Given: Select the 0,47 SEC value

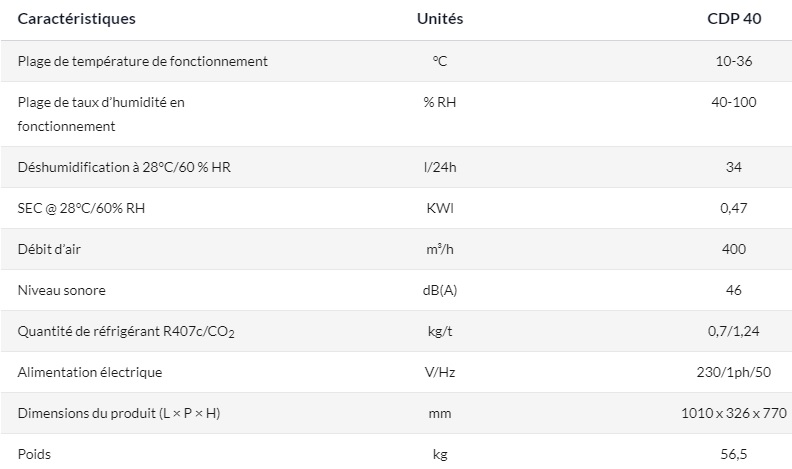Looking at the screenshot, I should 733,208.
